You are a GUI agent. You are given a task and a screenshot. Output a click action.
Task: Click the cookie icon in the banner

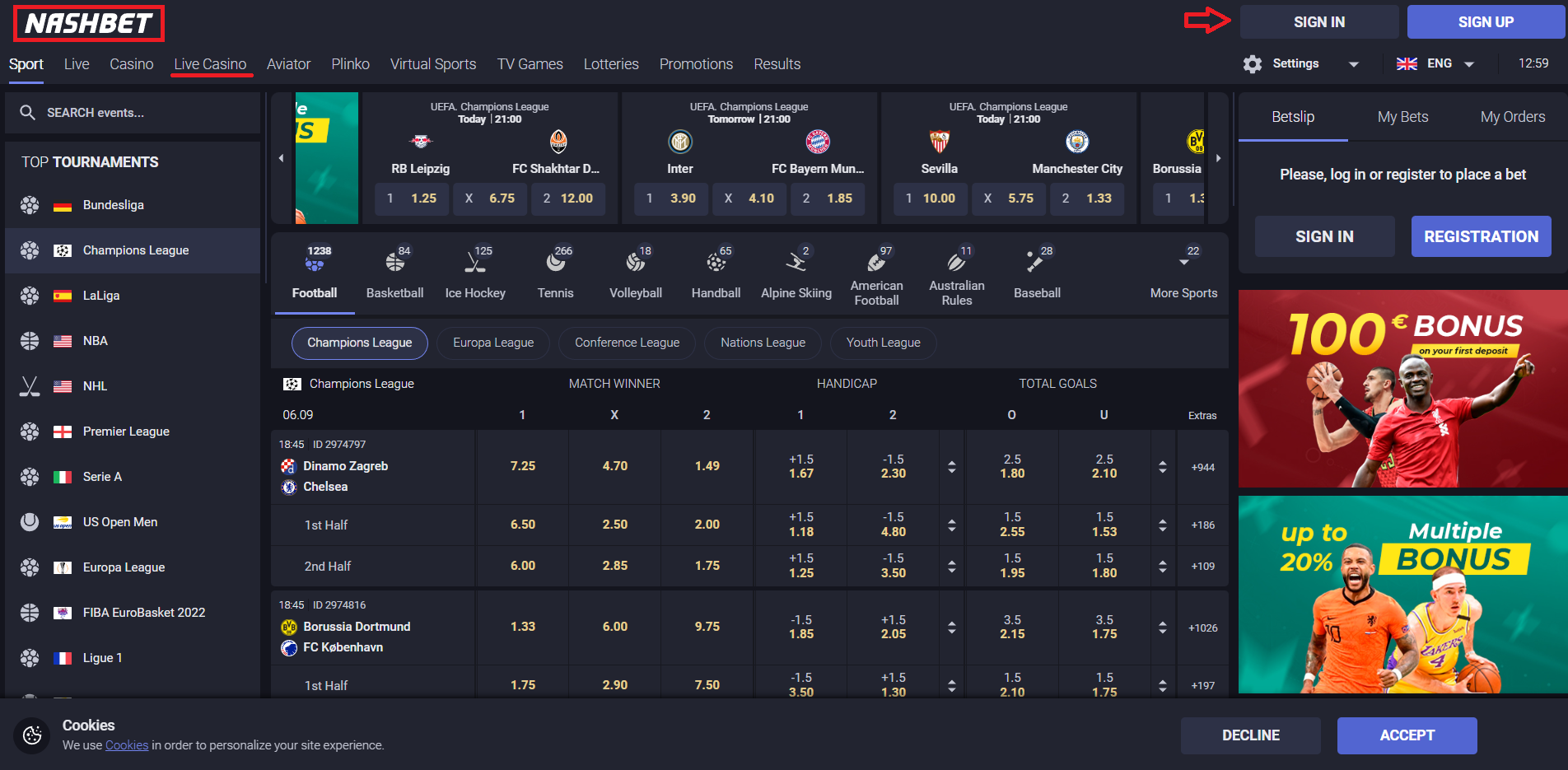[x=32, y=735]
